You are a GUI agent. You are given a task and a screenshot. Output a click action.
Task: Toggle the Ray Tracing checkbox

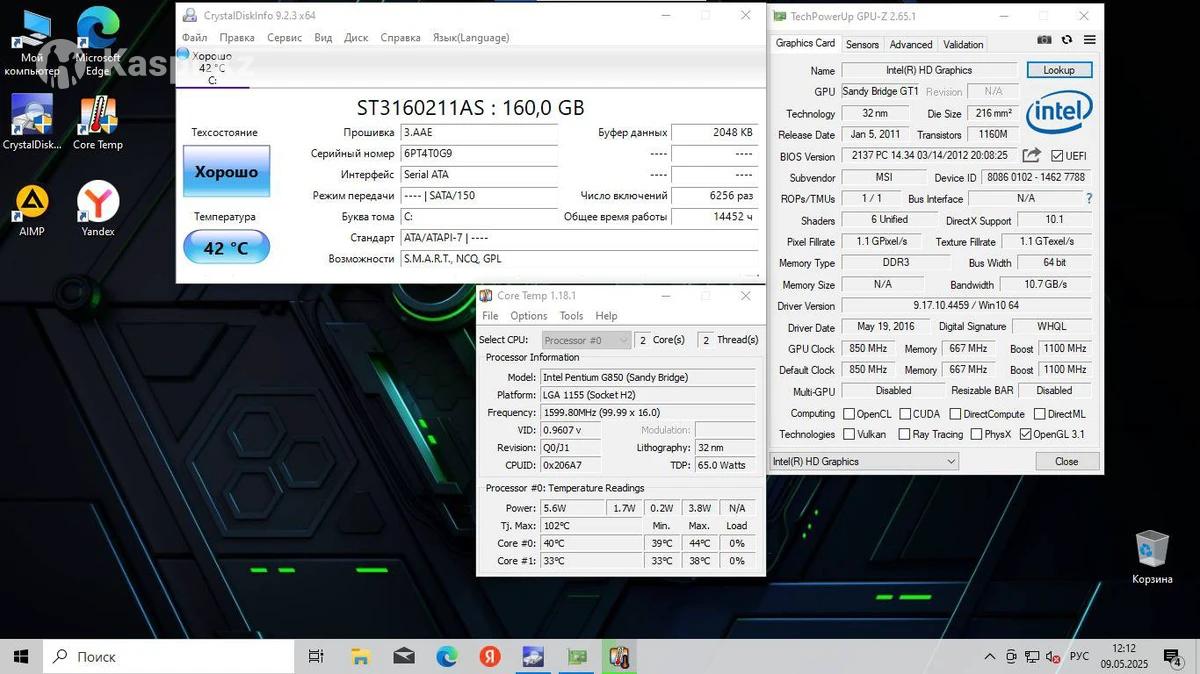905,434
